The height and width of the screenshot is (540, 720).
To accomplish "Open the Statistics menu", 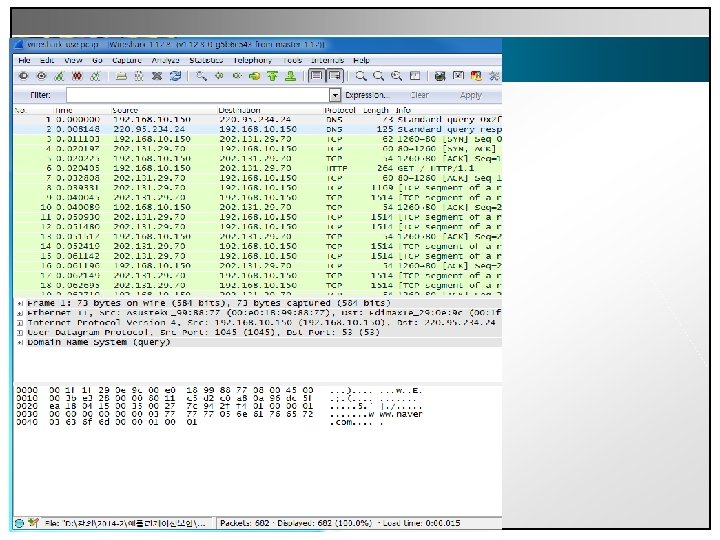I will 206,60.
